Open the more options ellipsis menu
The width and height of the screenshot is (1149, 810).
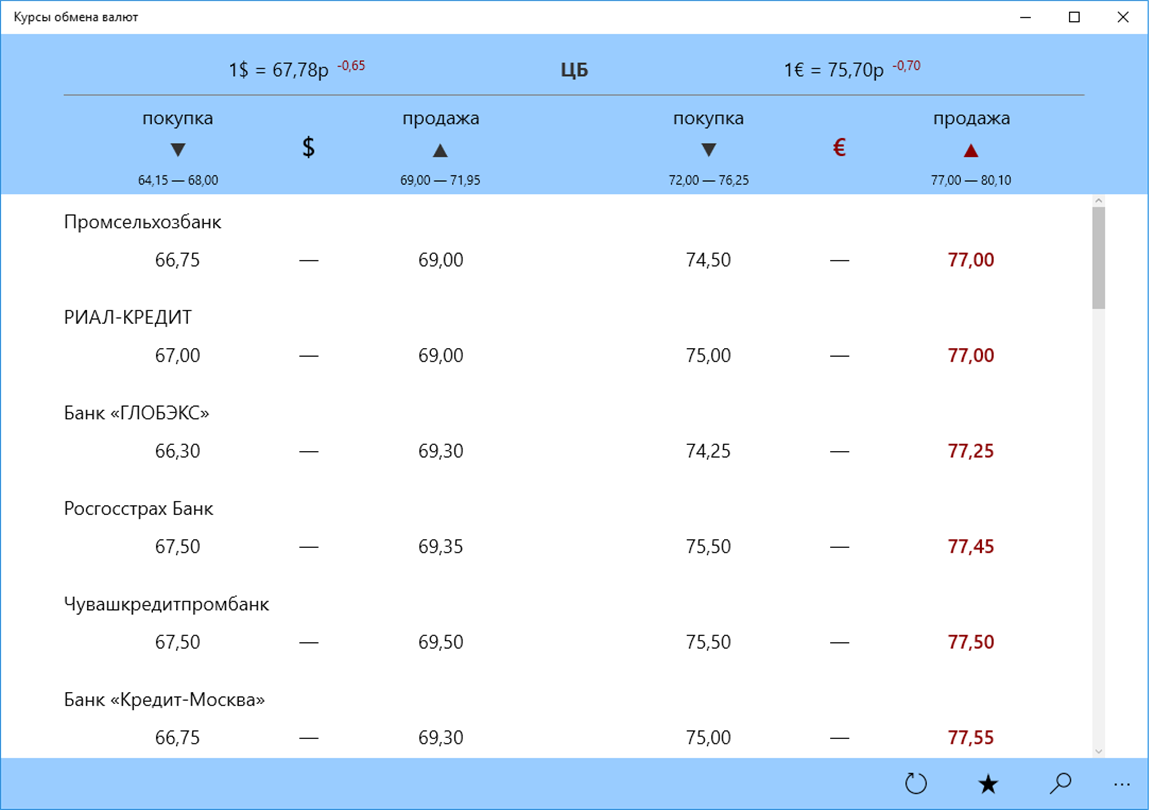click(x=1121, y=785)
